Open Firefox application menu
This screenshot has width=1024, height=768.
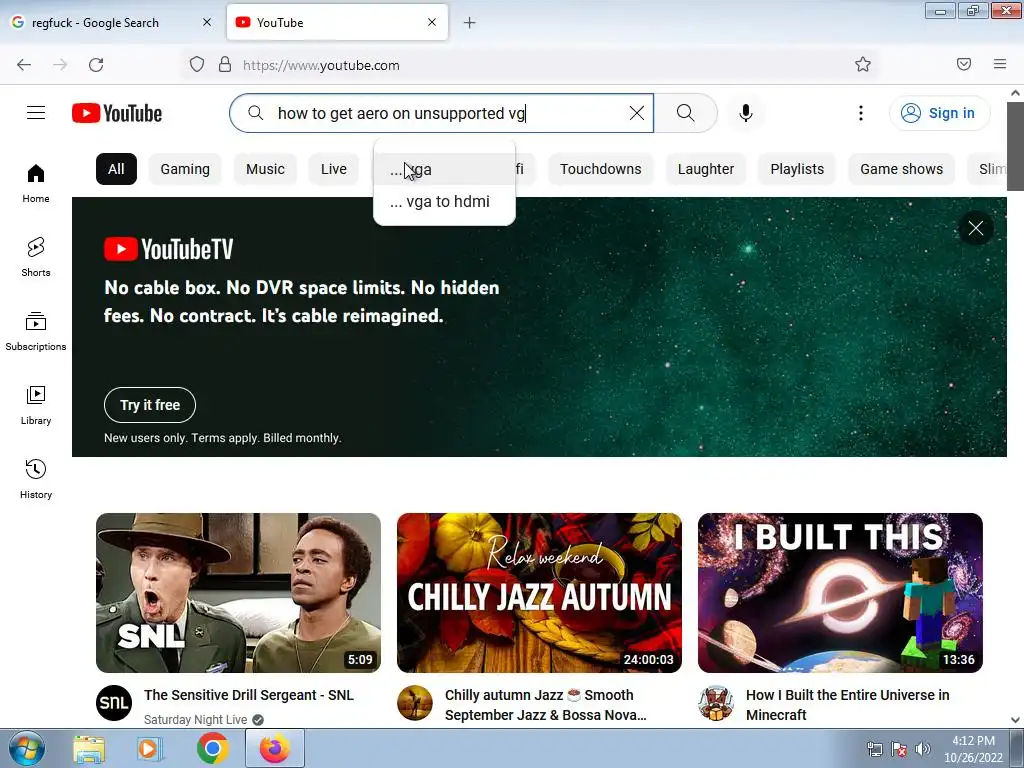click(x=1000, y=64)
